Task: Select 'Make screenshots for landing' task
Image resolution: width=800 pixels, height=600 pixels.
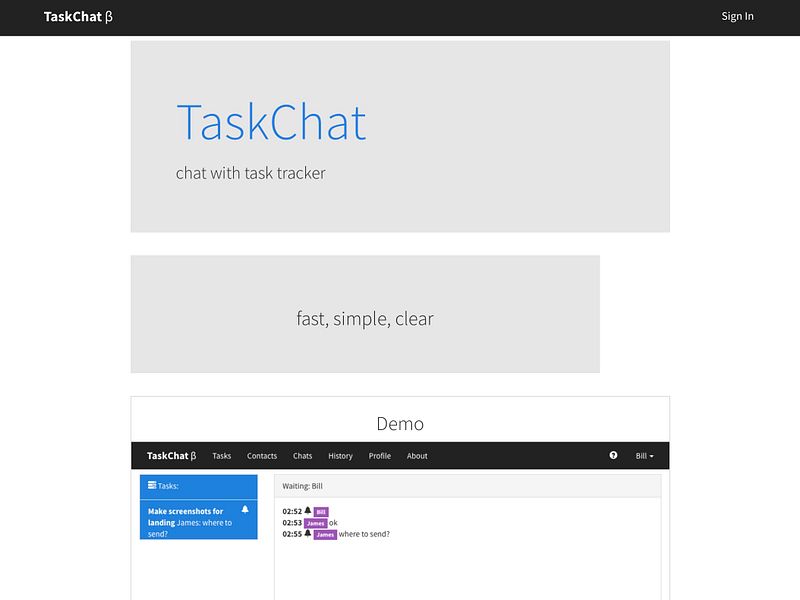Action: (198, 520)
